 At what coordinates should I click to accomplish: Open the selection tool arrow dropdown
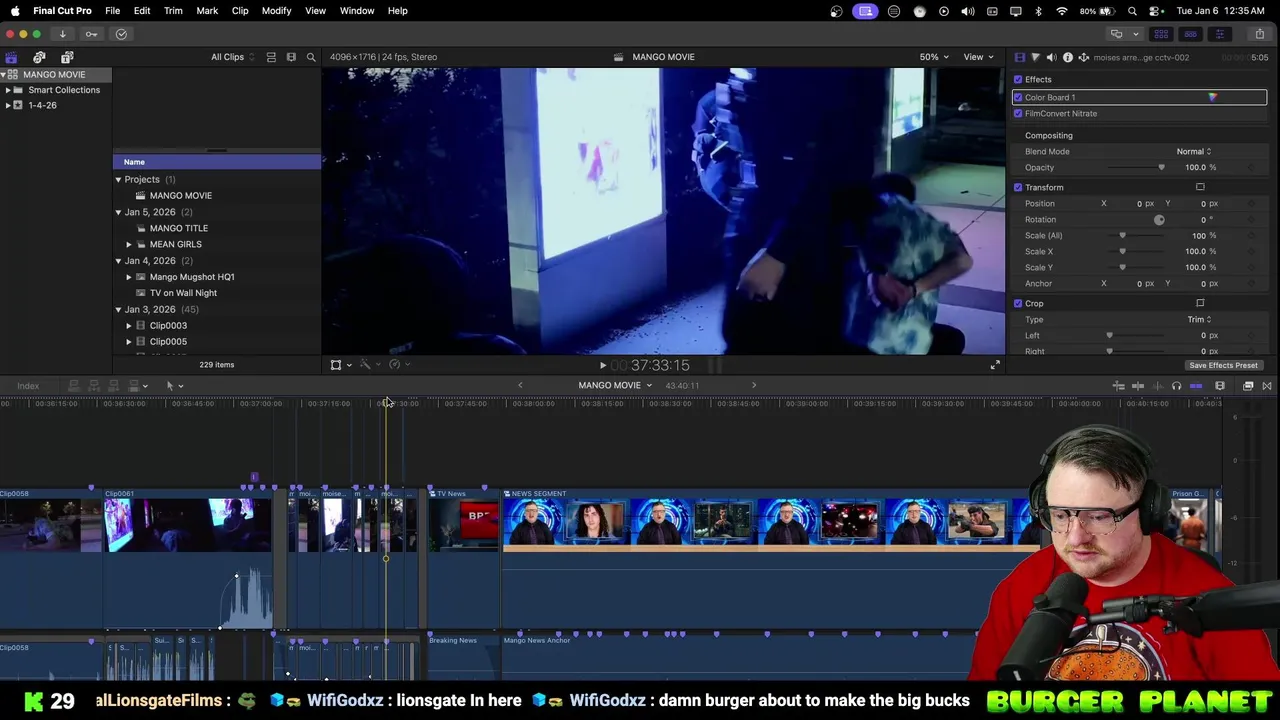174,386
